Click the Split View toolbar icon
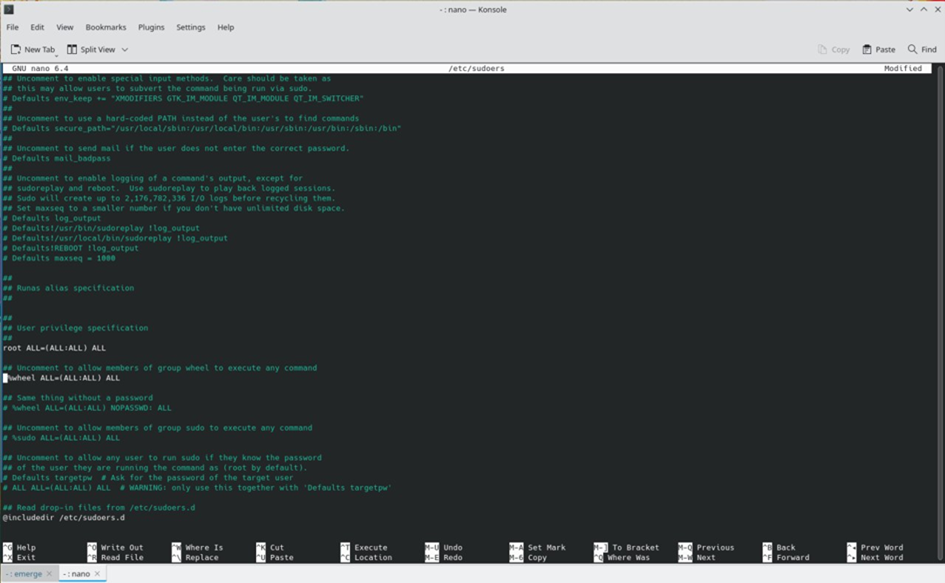This screenshot has width=945, height=583. [73, 49]
